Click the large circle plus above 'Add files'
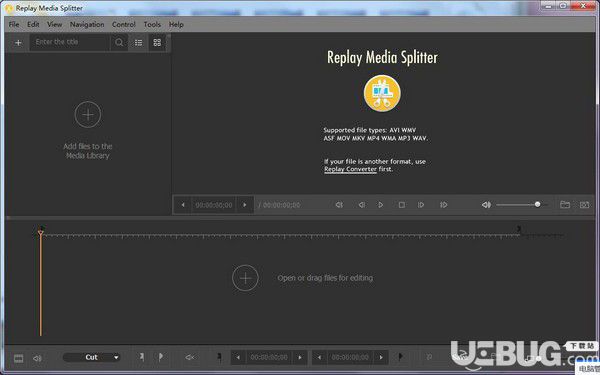Image resolution: width=600 pixels, height=375 pixels. coord(88,114)
